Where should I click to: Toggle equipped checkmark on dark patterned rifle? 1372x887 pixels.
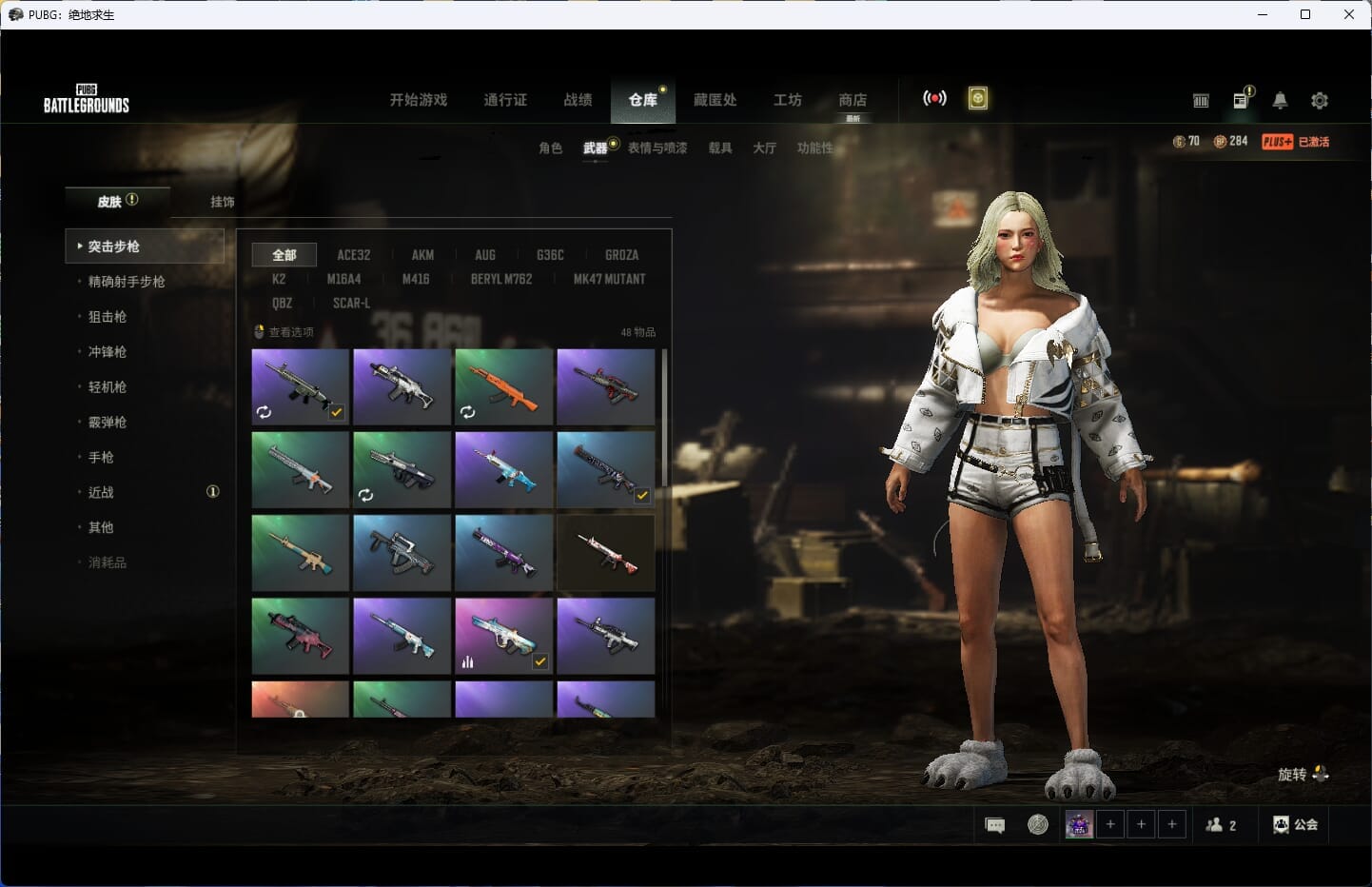click(x=642, y=495)
